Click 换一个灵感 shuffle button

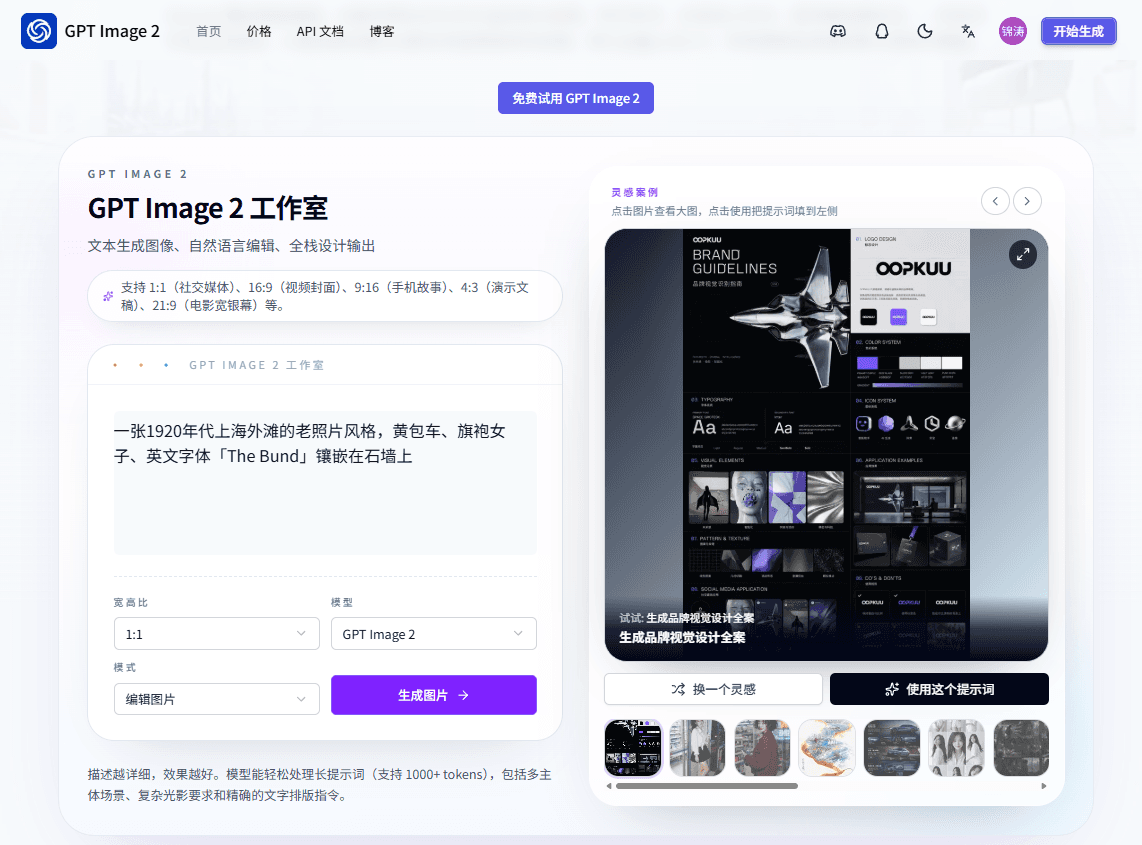click(713, 689)
